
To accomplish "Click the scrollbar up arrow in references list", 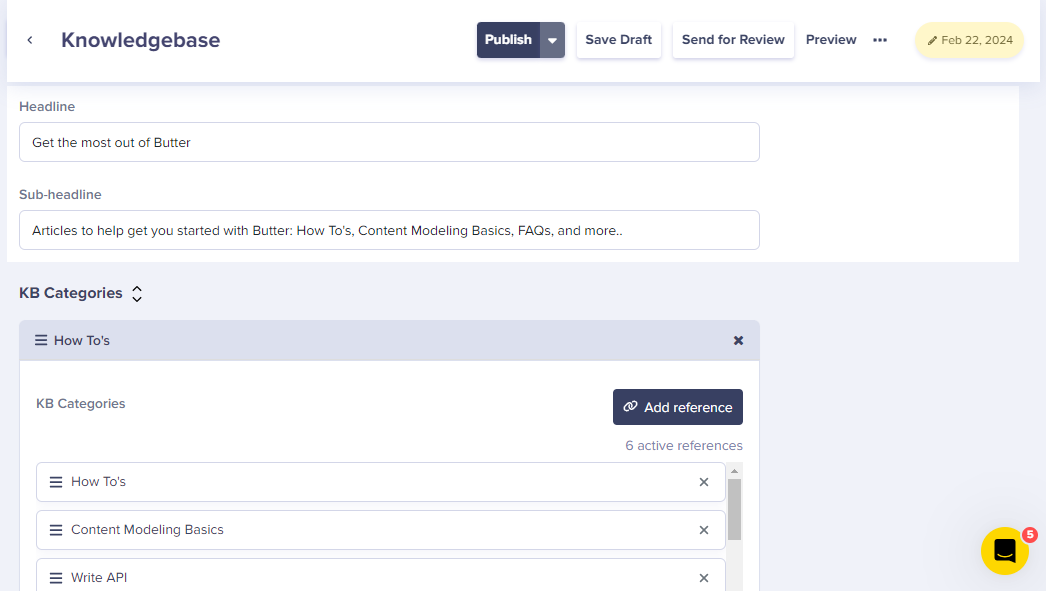I will [734, 471].
